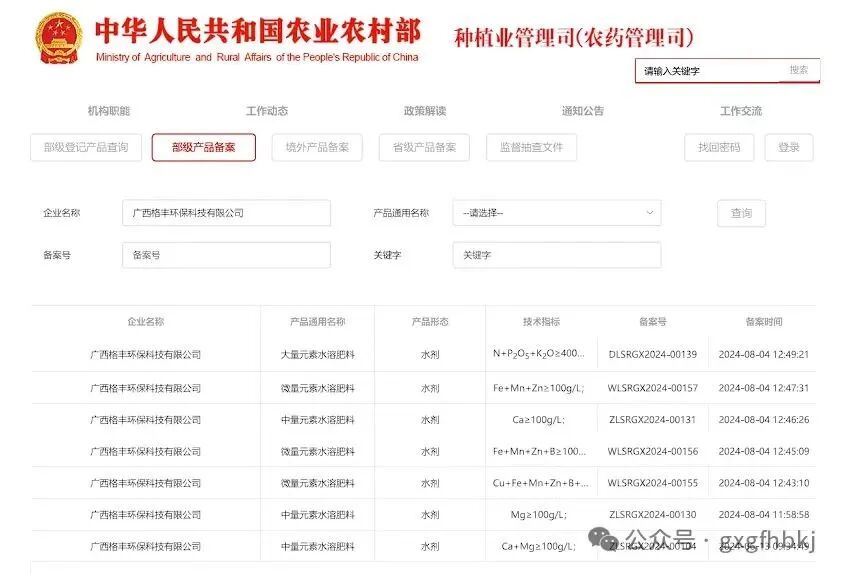Screen dimensions: 842x574
Task: Click the 查询 query button
Action: [742, 213]
